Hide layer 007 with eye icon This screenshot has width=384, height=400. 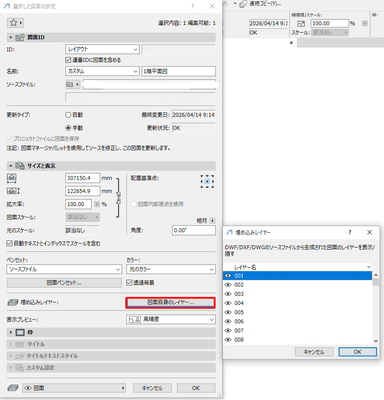pyautogui.click(x=228, y=330)
